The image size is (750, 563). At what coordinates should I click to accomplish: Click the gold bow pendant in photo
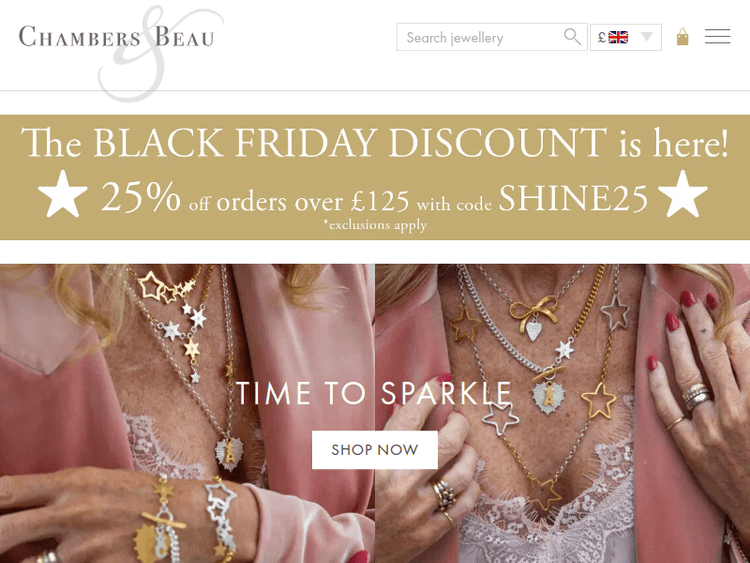(533, 314)
